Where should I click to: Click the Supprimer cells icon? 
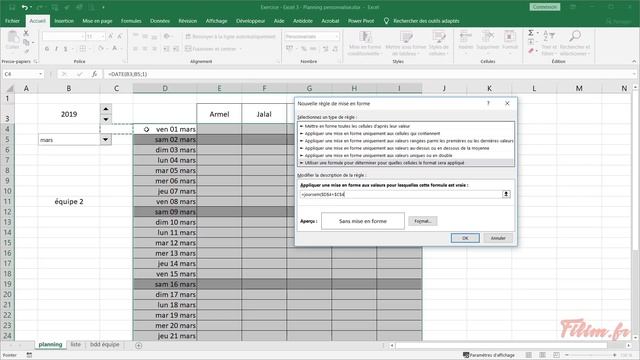[x=488, y=40]
